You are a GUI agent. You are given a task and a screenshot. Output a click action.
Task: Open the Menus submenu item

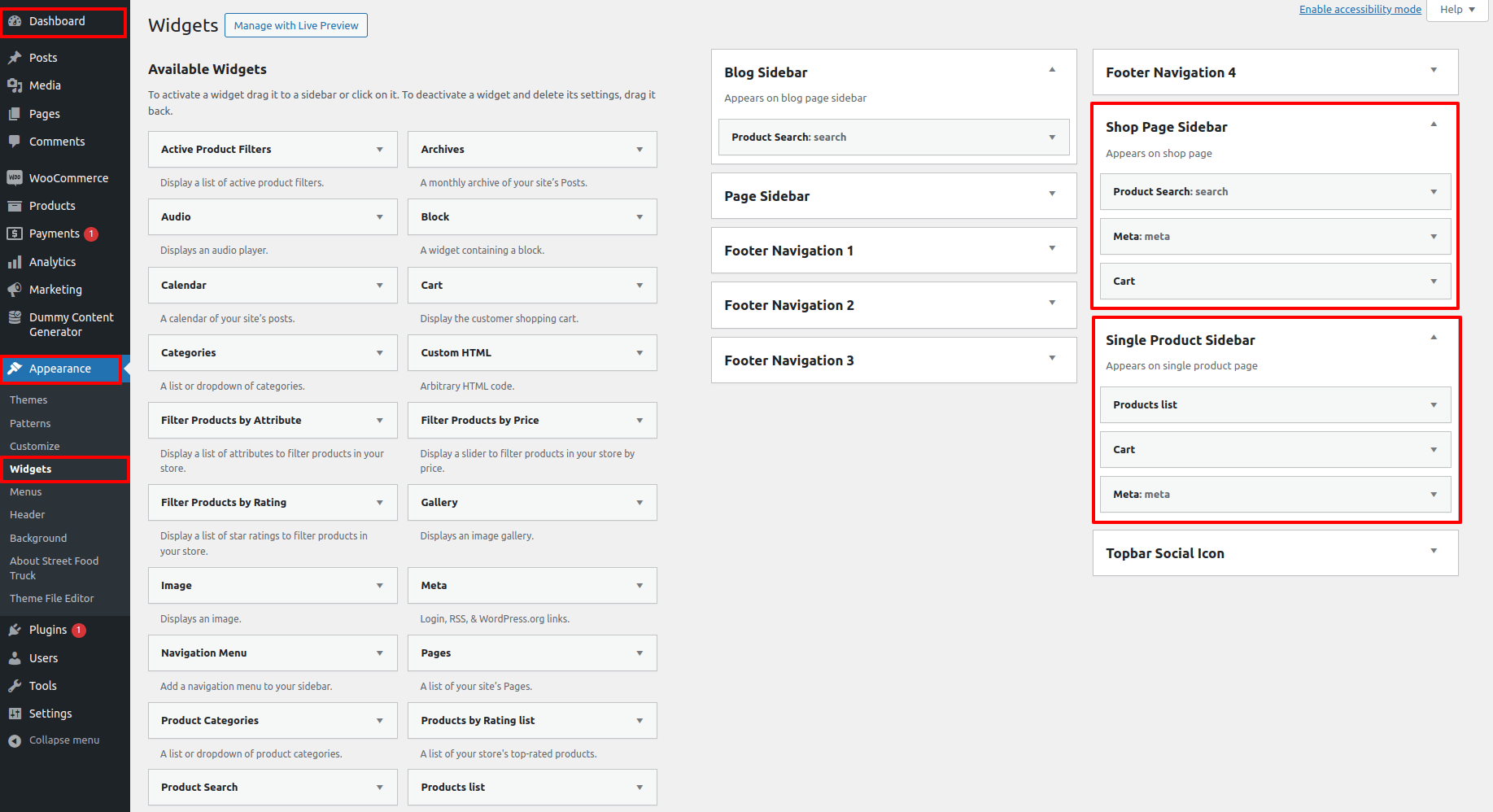[x=26, y=492]
